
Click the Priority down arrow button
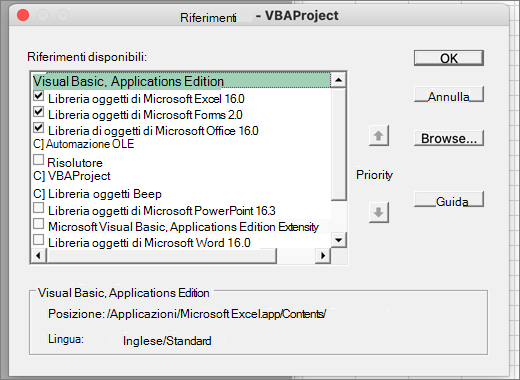pyautogui.click(x=379, y=212)
